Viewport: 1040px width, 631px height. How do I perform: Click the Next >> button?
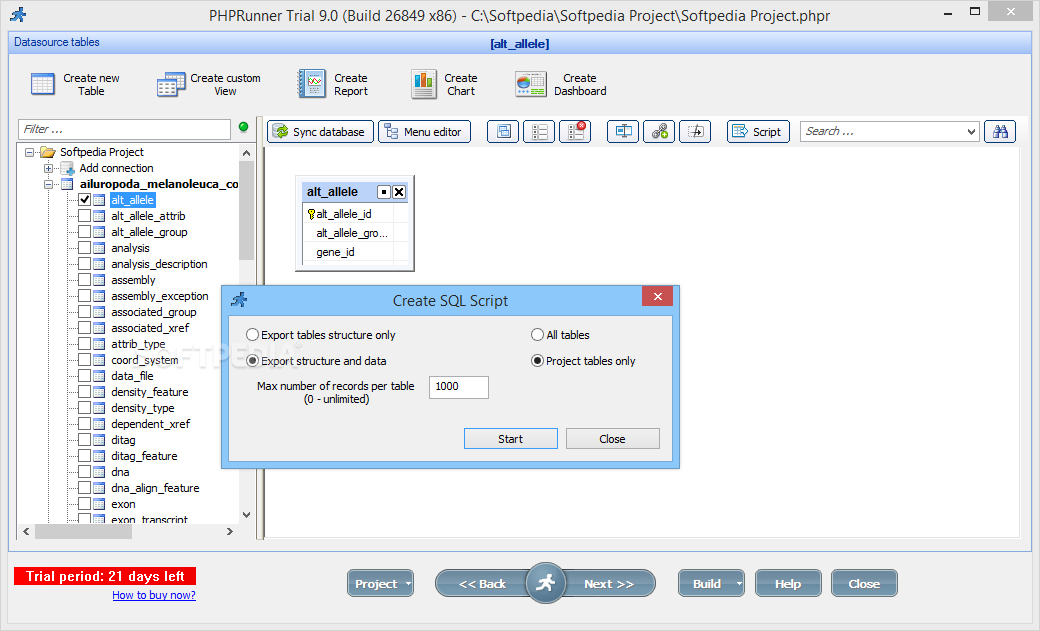(x=608, y=584)
